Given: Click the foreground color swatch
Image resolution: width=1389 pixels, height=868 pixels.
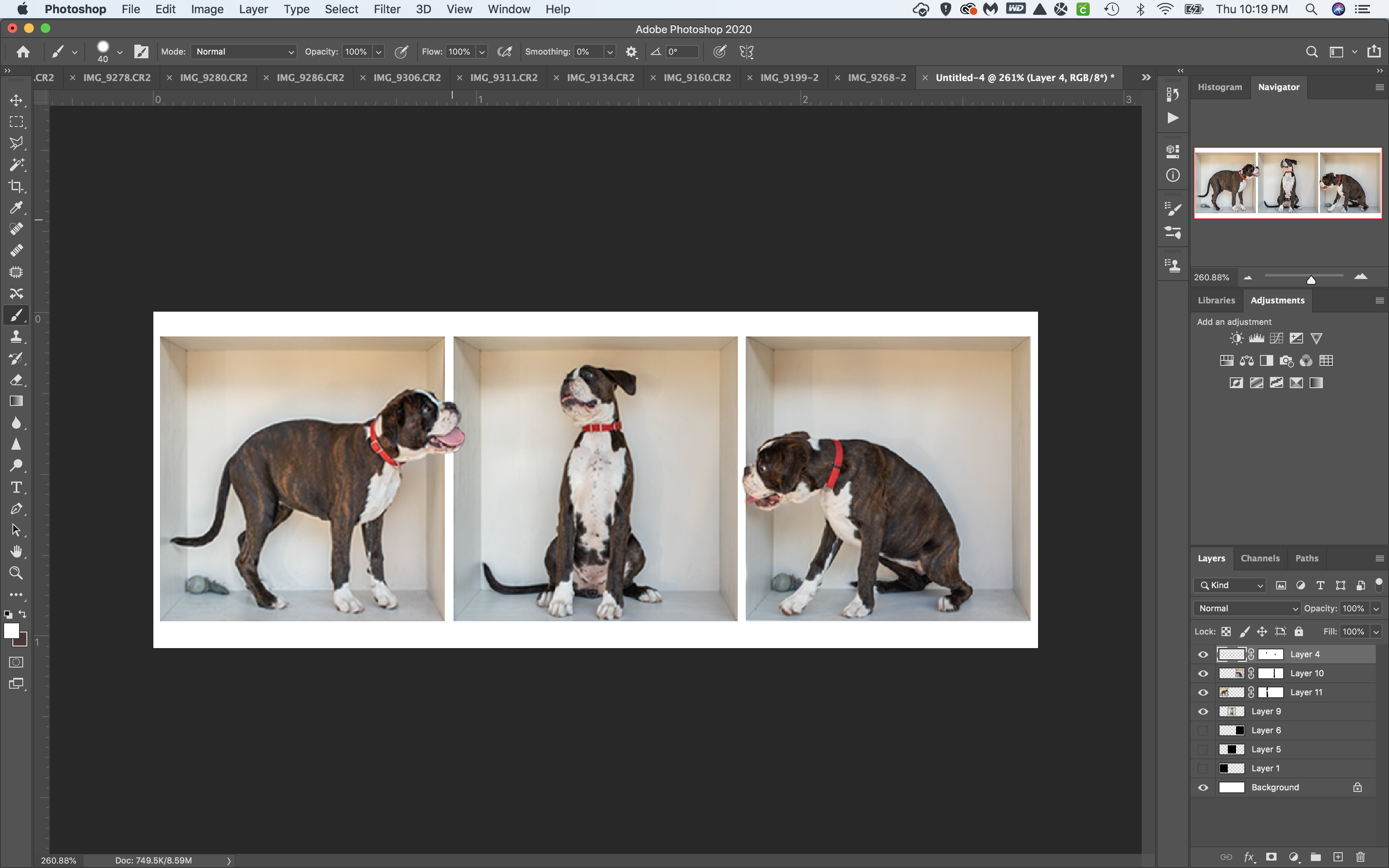Looking at the screenshot, I should click(x=11, y=630).
